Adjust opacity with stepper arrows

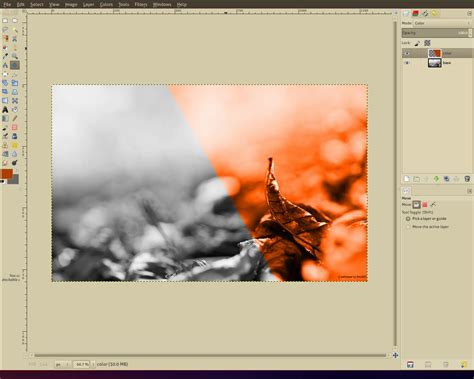470,33
